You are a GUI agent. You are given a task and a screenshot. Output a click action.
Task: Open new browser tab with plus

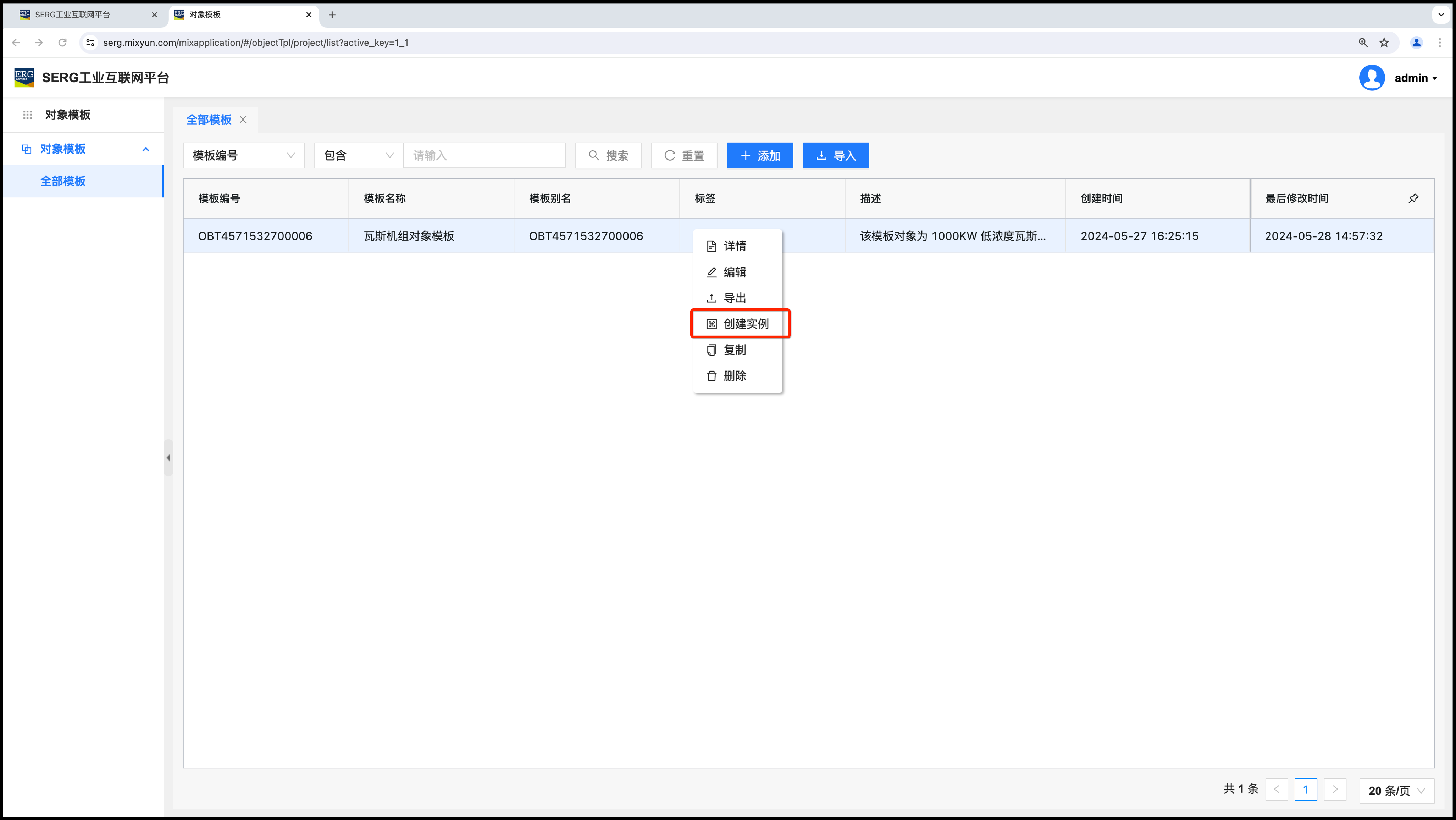pos(332,15)
